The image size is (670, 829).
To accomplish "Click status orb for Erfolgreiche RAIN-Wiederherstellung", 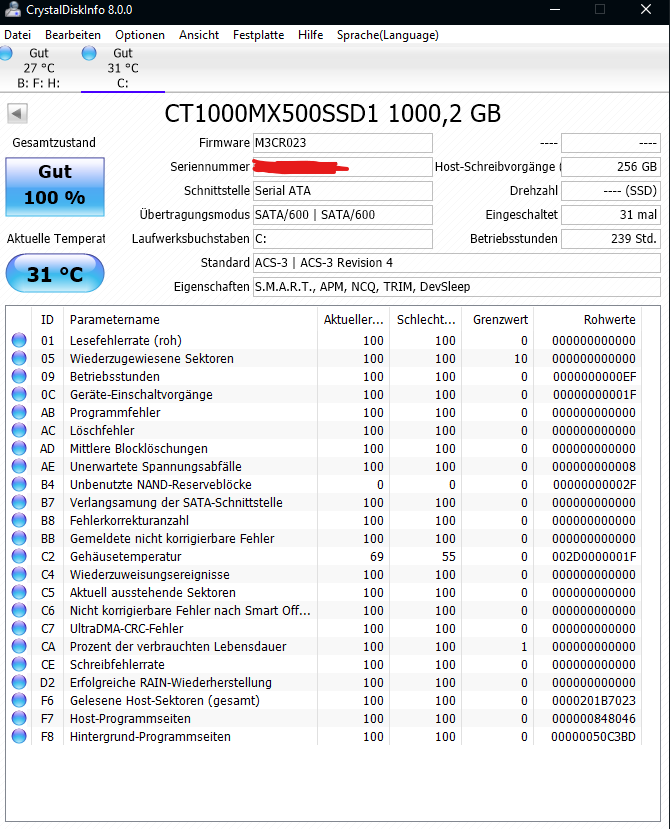I will 19,681.
